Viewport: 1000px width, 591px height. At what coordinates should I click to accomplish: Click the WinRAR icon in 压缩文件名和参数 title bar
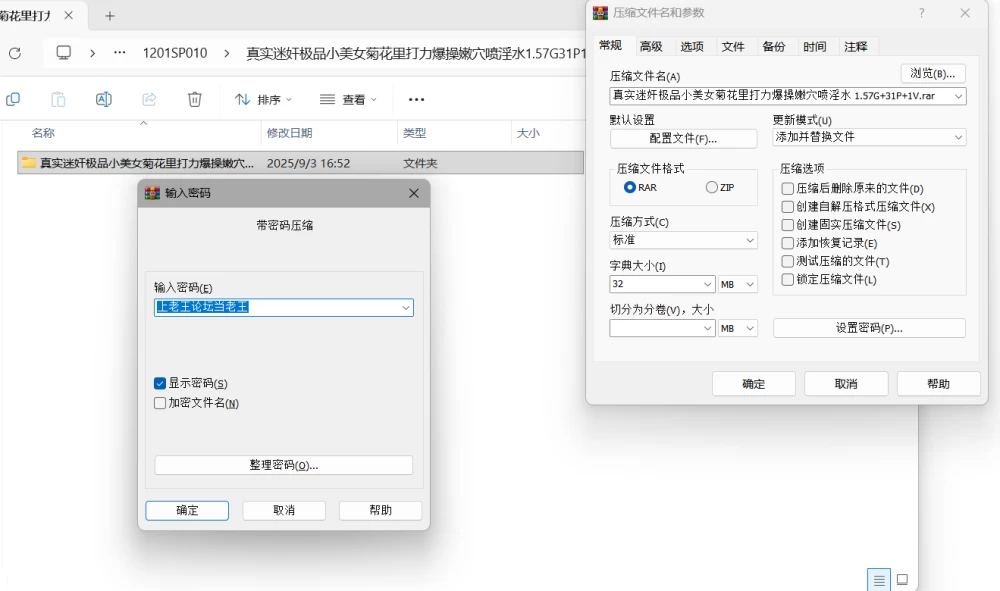[600, 13]
